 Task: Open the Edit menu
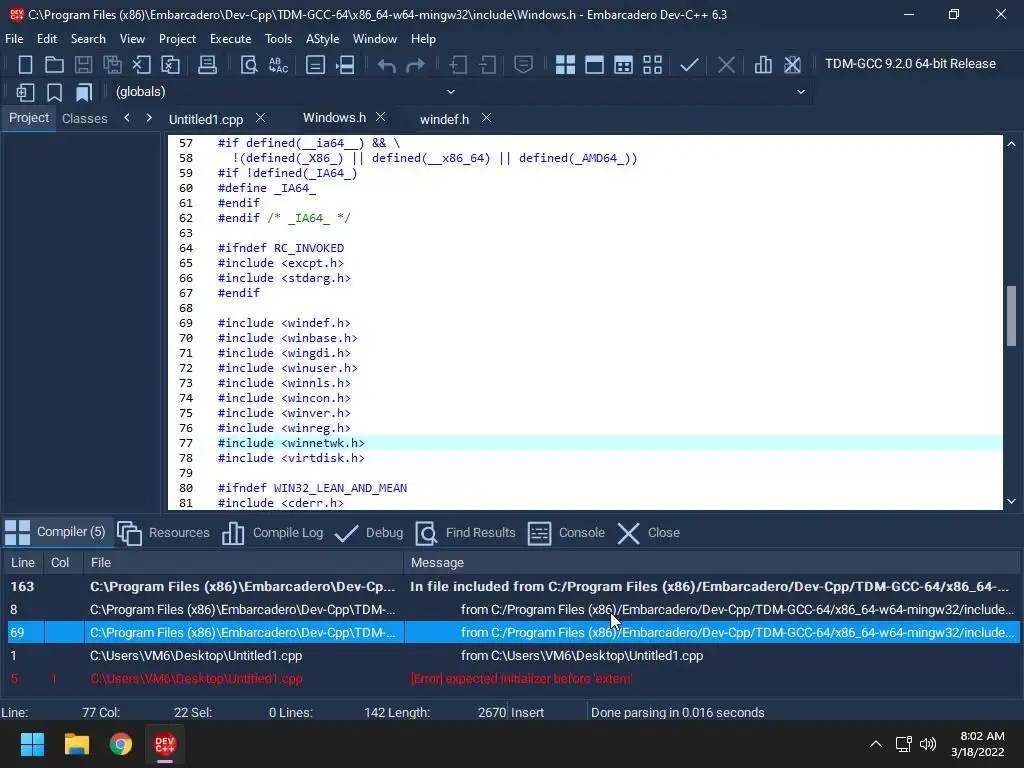pyautogui.click(x=47, y=39)
